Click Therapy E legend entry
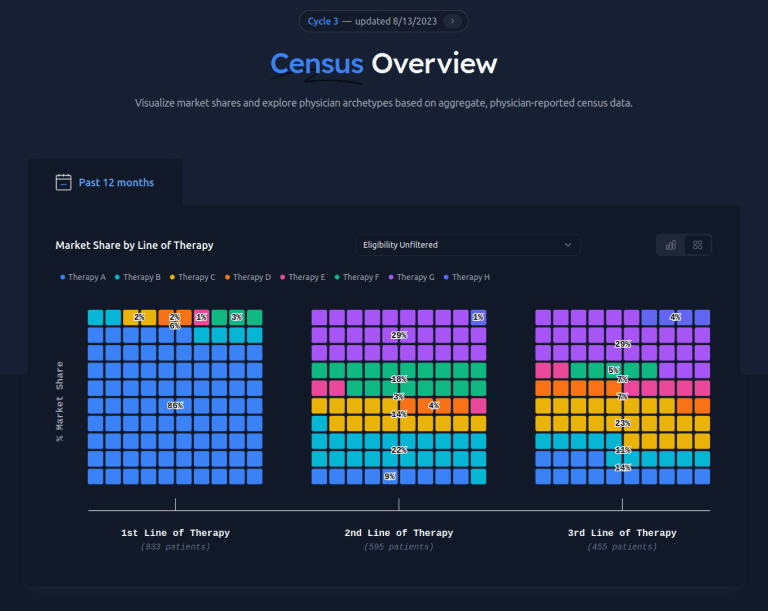Screen dimensions: 768x611 click(x=302, y=277)
